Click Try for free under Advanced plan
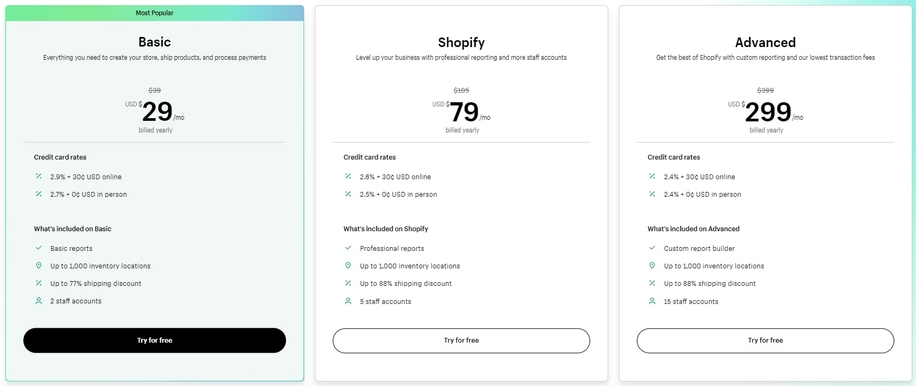916x386 pixels. (765, 340)
